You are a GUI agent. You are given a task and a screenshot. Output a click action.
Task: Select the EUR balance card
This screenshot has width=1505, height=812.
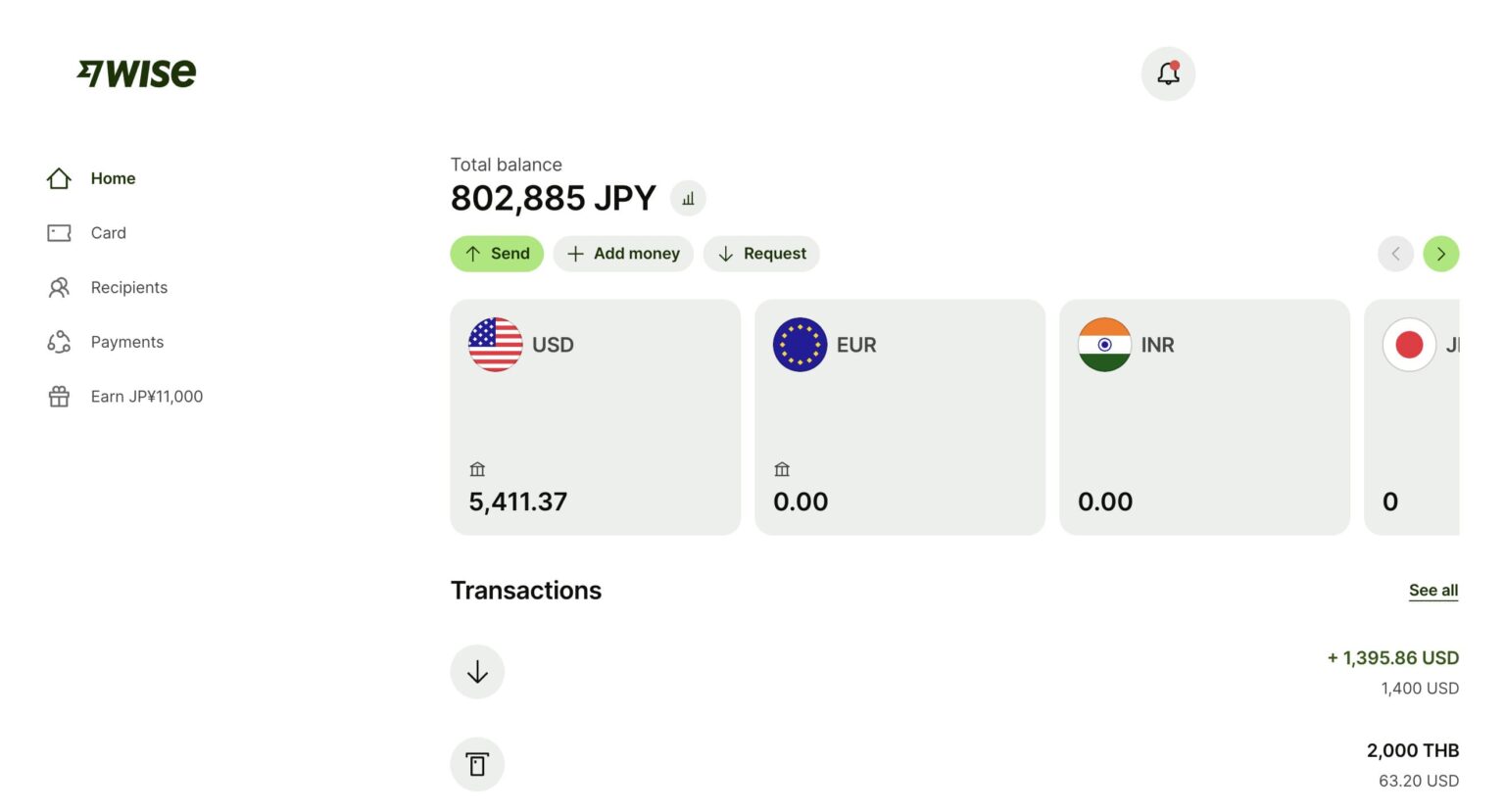point(899,417)
